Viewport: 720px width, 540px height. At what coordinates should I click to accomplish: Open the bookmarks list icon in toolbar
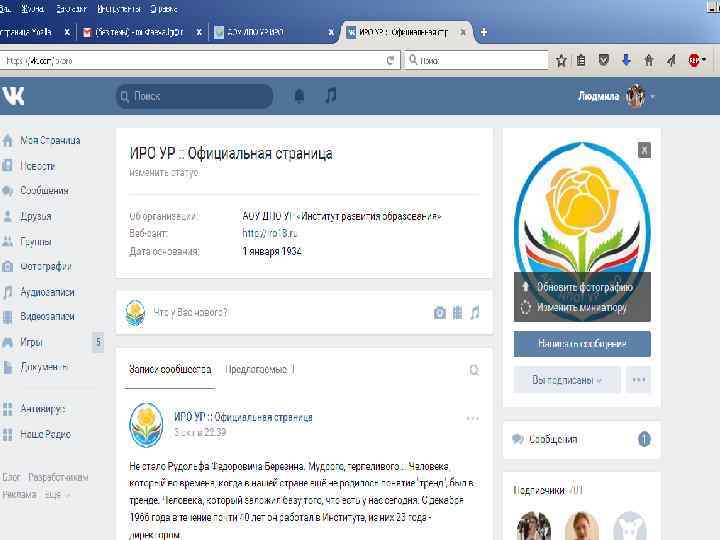[581, 60]
